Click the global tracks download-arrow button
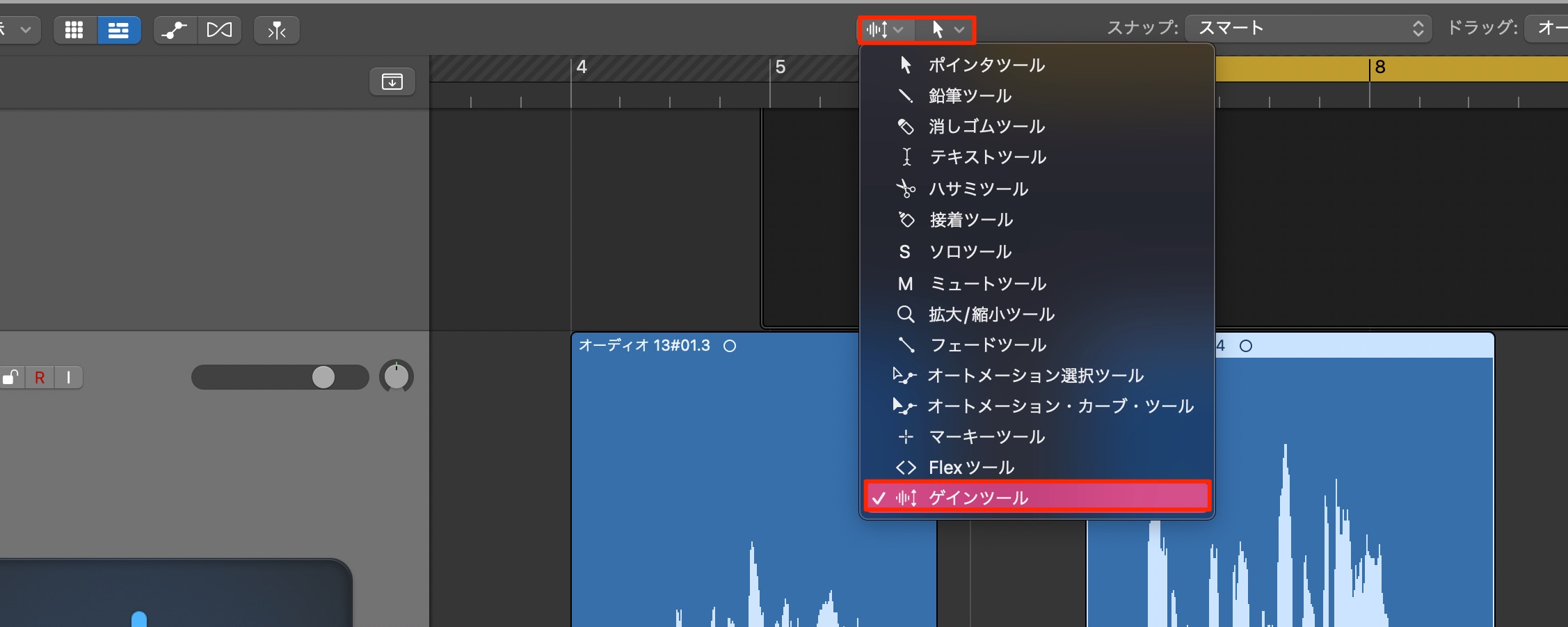Screen dimensions: 1568x627 point(392,81)
